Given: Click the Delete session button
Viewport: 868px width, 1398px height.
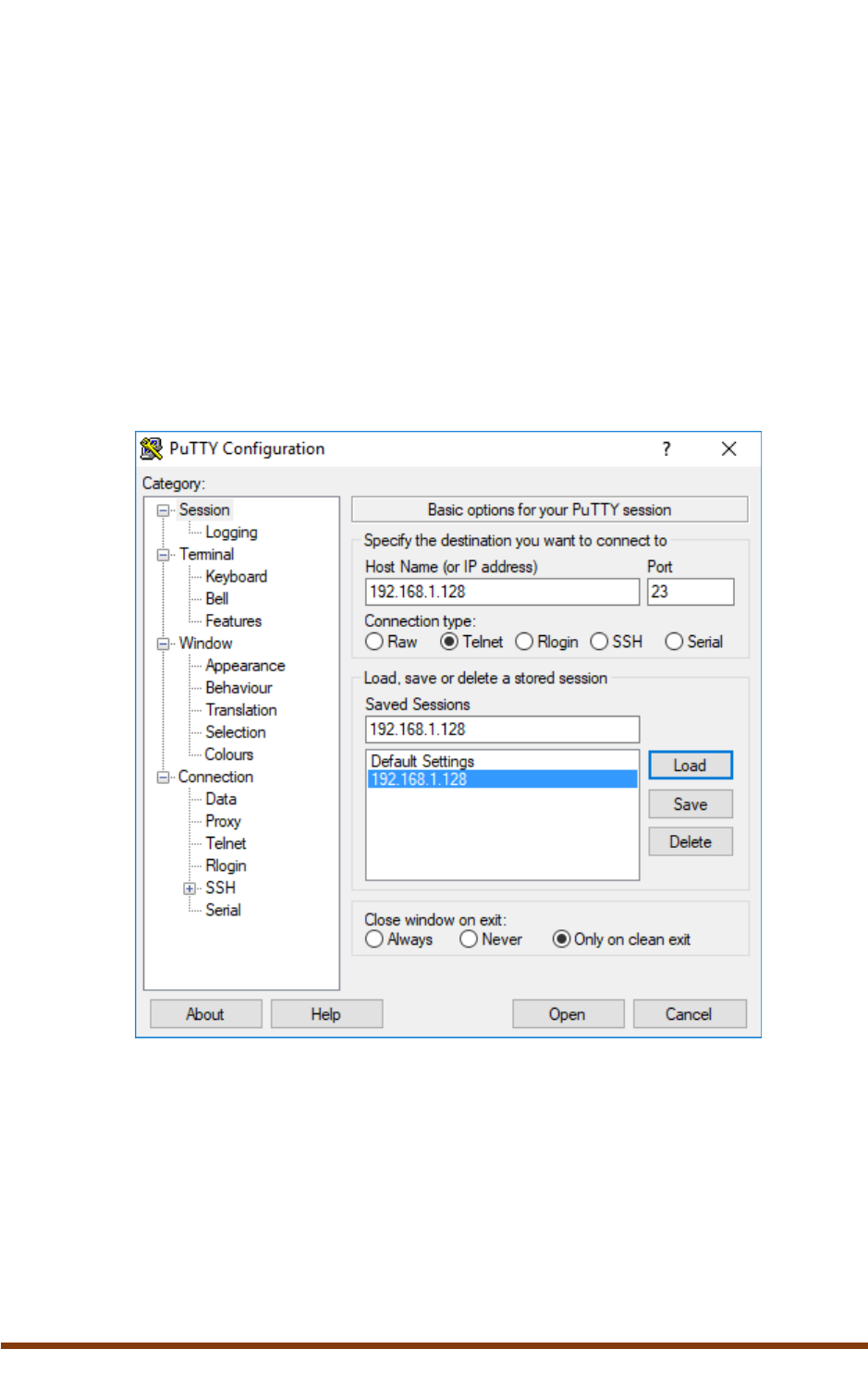Looking at the screenshot, I should click(x=690, y=842).
